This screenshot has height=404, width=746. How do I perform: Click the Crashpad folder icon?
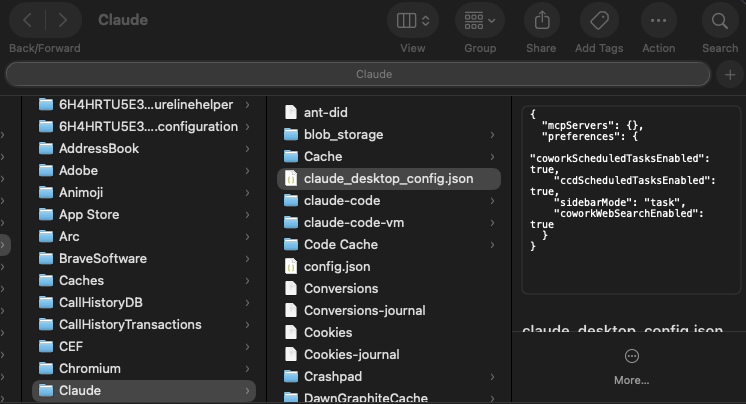tap(291, 376)
